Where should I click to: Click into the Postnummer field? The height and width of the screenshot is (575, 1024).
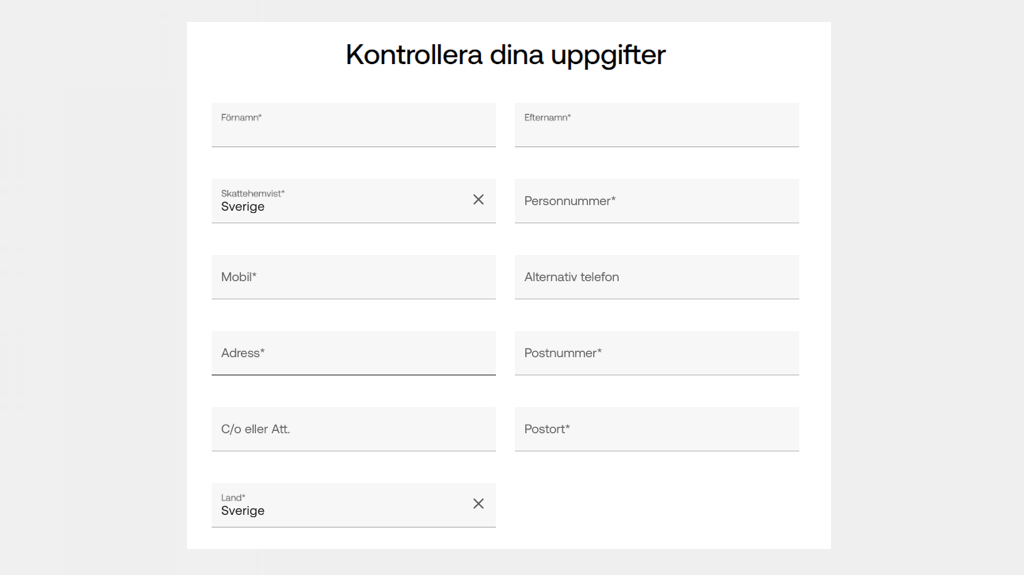[x=656, y=353]
